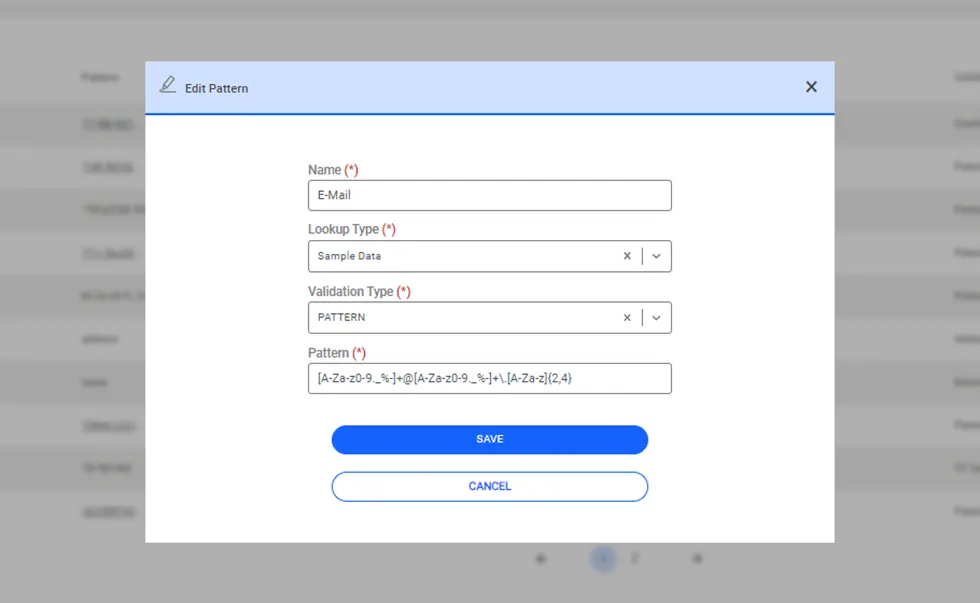Expand the Validation Type dropdown arrow
Screen dimensions: 980x603
click(x=656, y=317)
